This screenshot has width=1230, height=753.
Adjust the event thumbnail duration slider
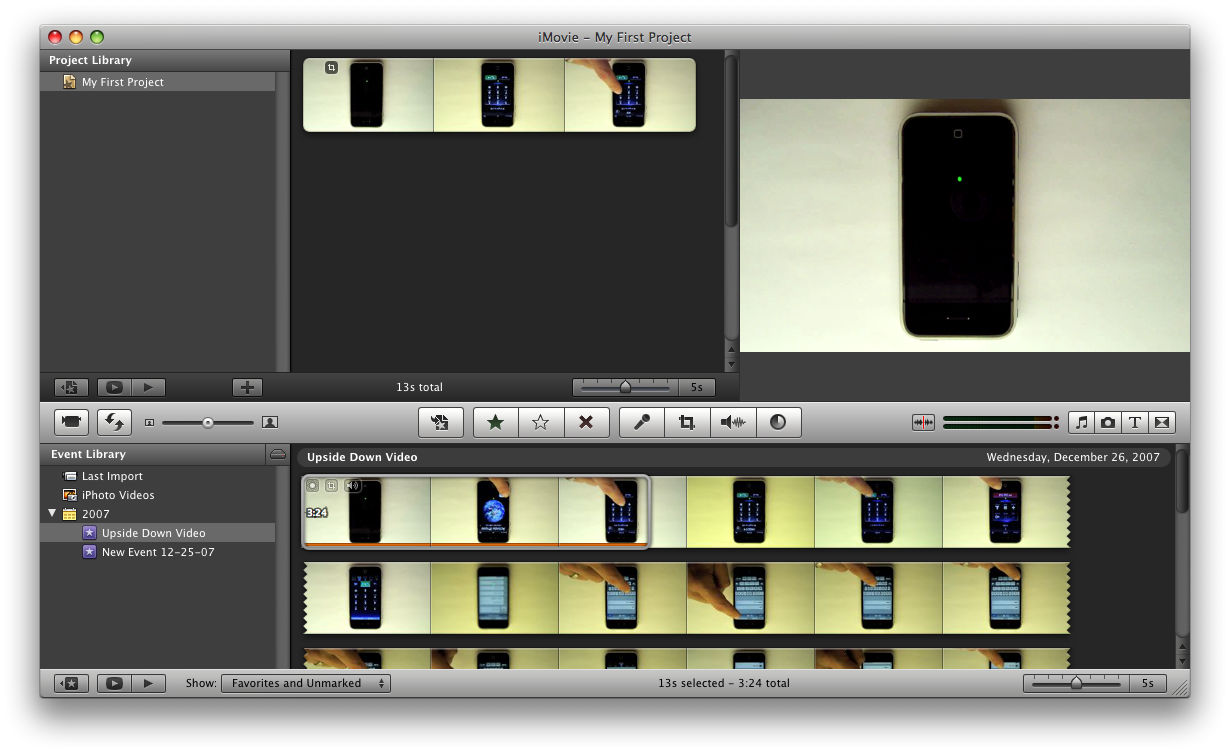pos(1076,683)
